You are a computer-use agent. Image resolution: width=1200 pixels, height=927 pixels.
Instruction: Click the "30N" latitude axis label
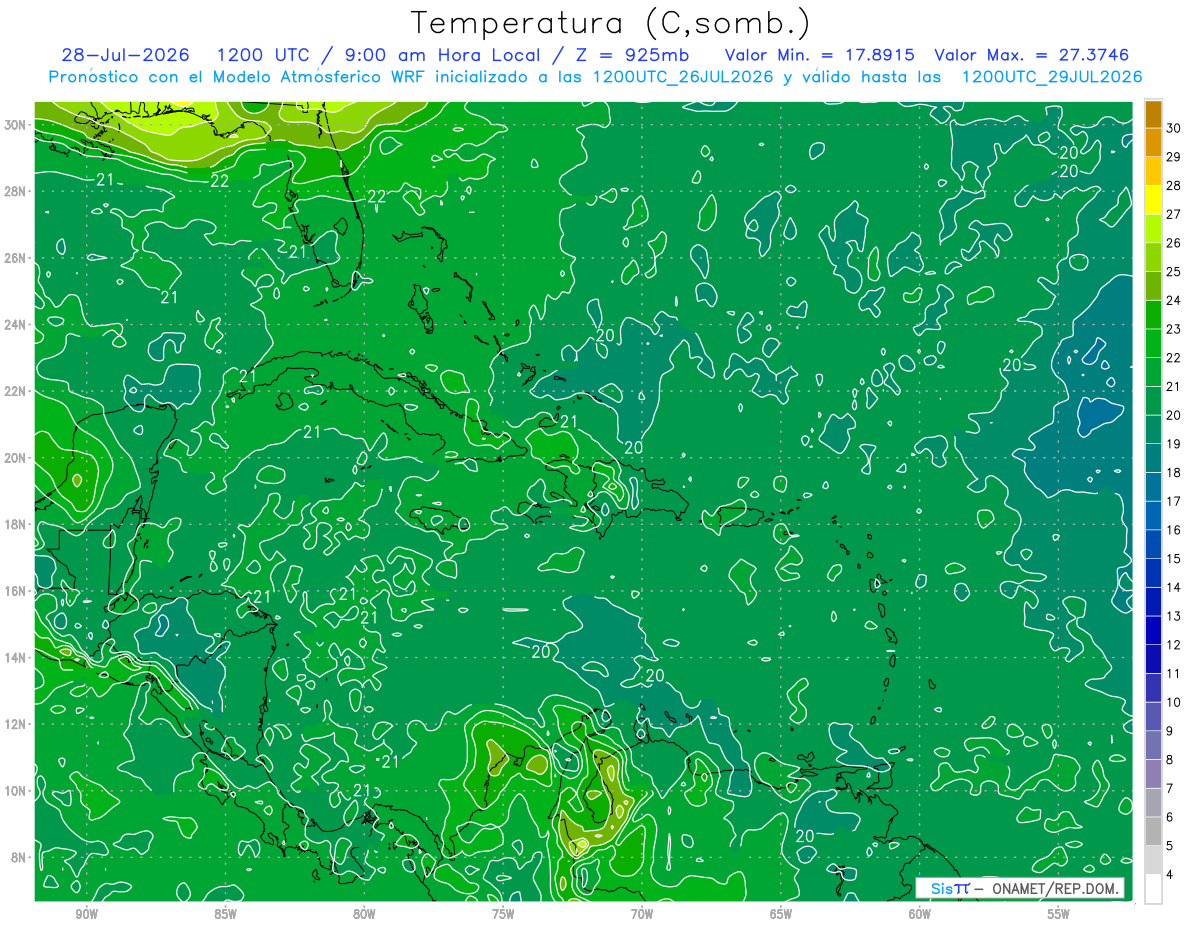(16, 125)
